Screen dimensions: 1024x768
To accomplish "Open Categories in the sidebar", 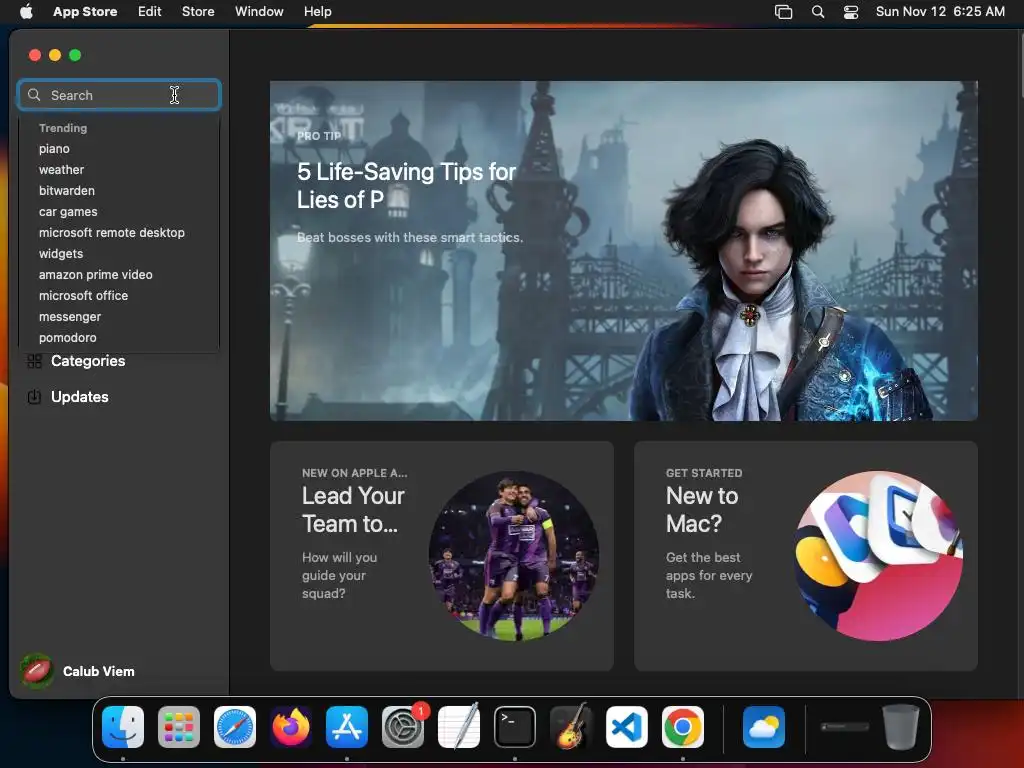I will point(88,361).
